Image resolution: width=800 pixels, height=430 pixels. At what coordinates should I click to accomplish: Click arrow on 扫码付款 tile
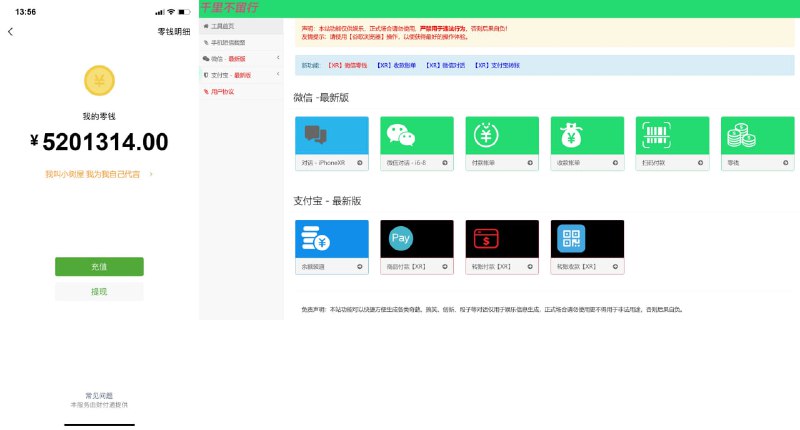701,163
